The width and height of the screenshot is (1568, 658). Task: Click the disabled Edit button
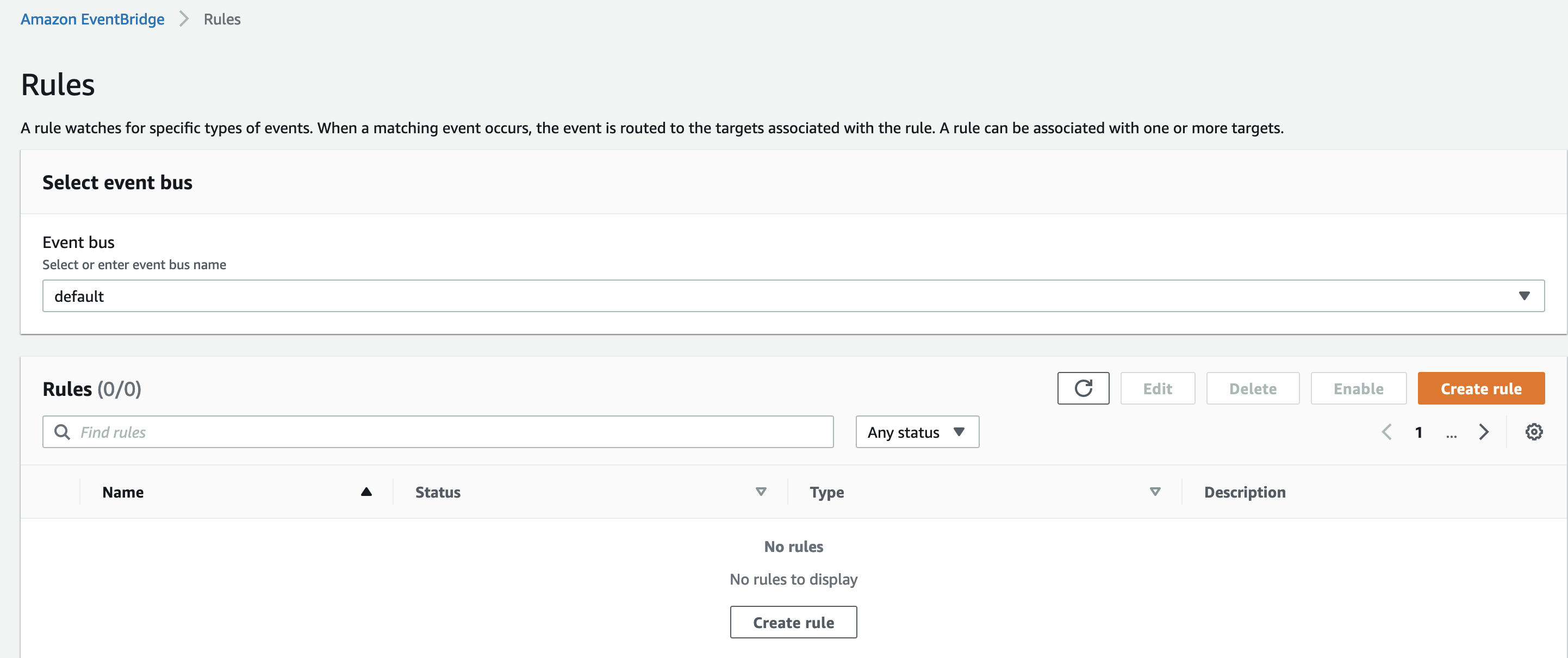click(x=1157, y=388)
